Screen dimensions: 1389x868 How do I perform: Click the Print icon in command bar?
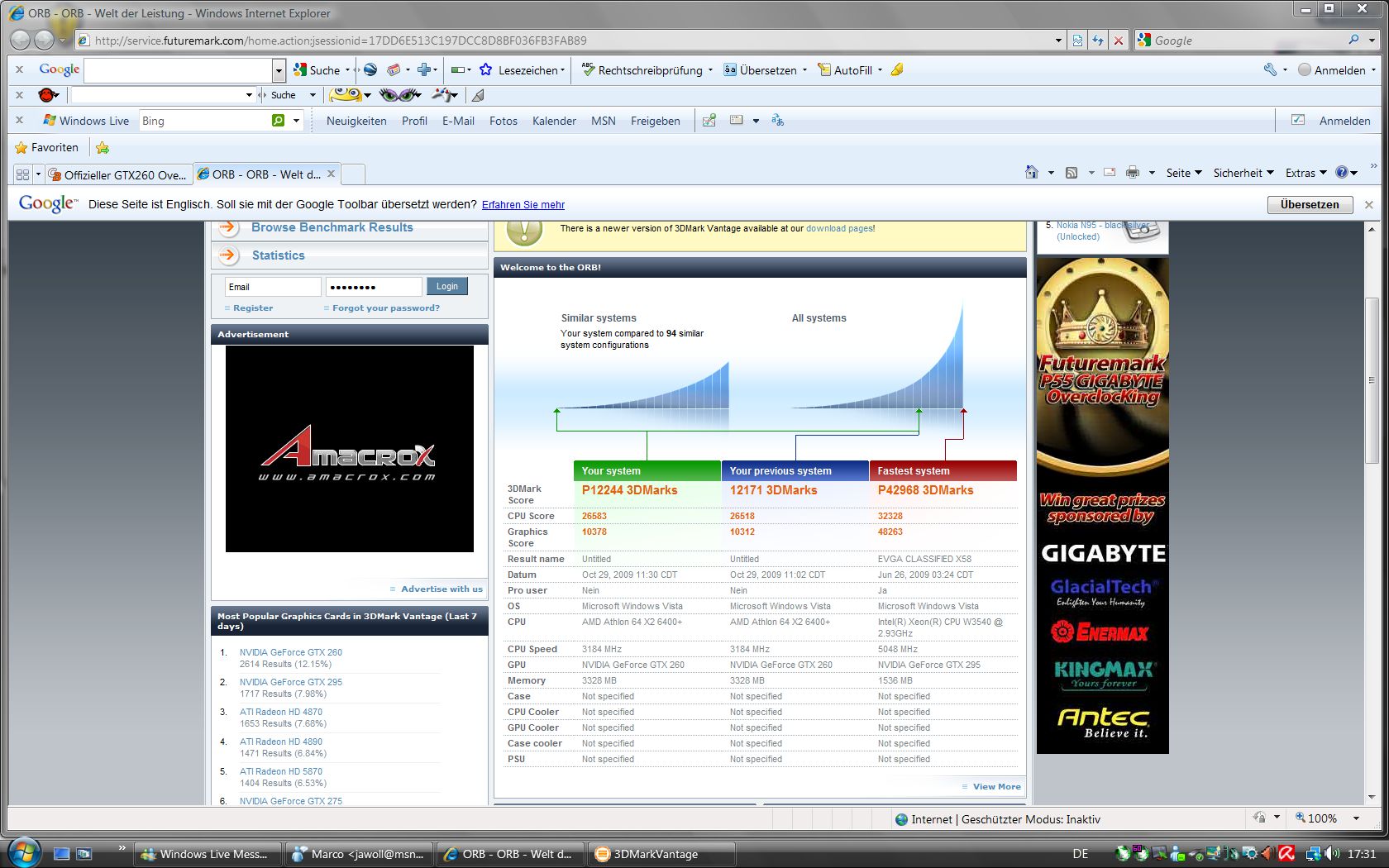coord(1133,173)
